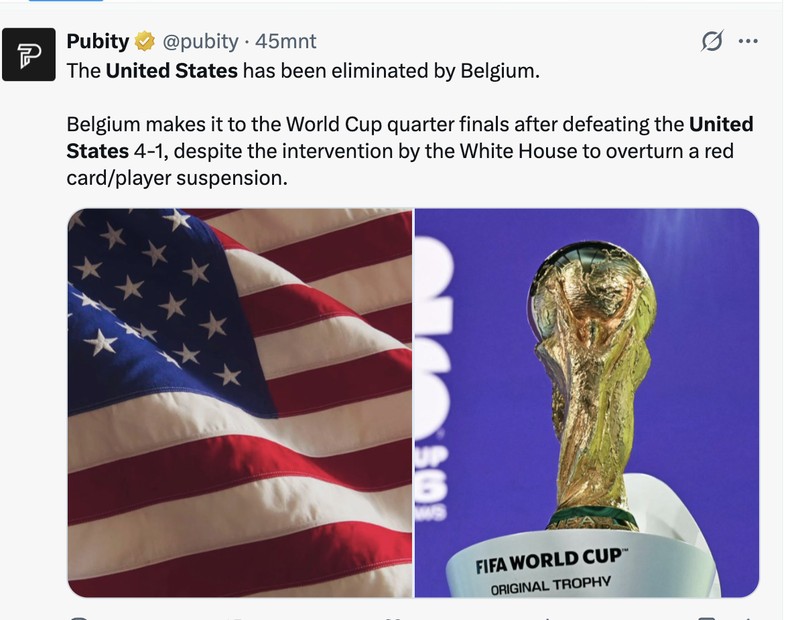Click the reply icon below the flag photo

tap(79, 618)
